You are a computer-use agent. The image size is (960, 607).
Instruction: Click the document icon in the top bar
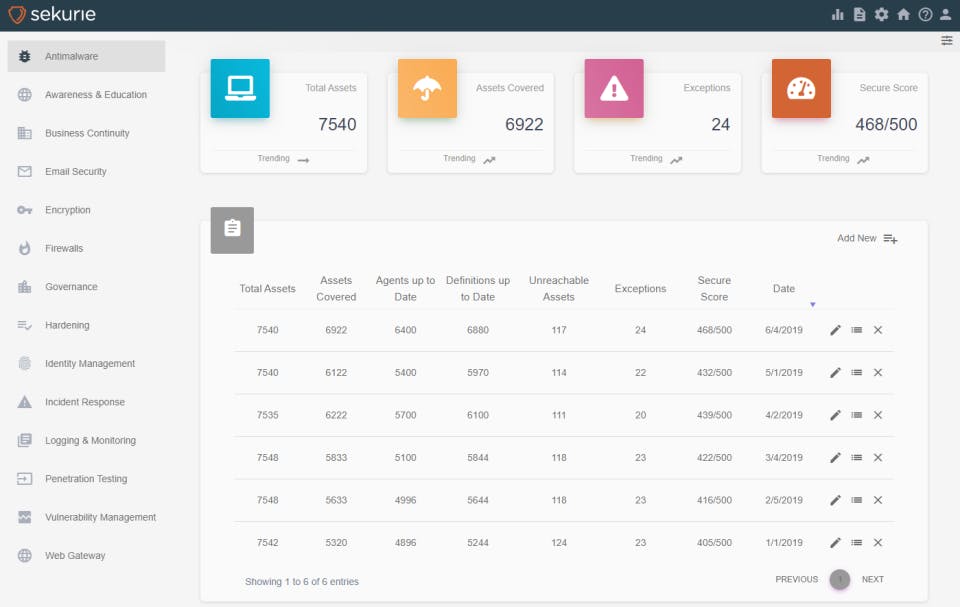pyautogui.click(x=860, y=15)
